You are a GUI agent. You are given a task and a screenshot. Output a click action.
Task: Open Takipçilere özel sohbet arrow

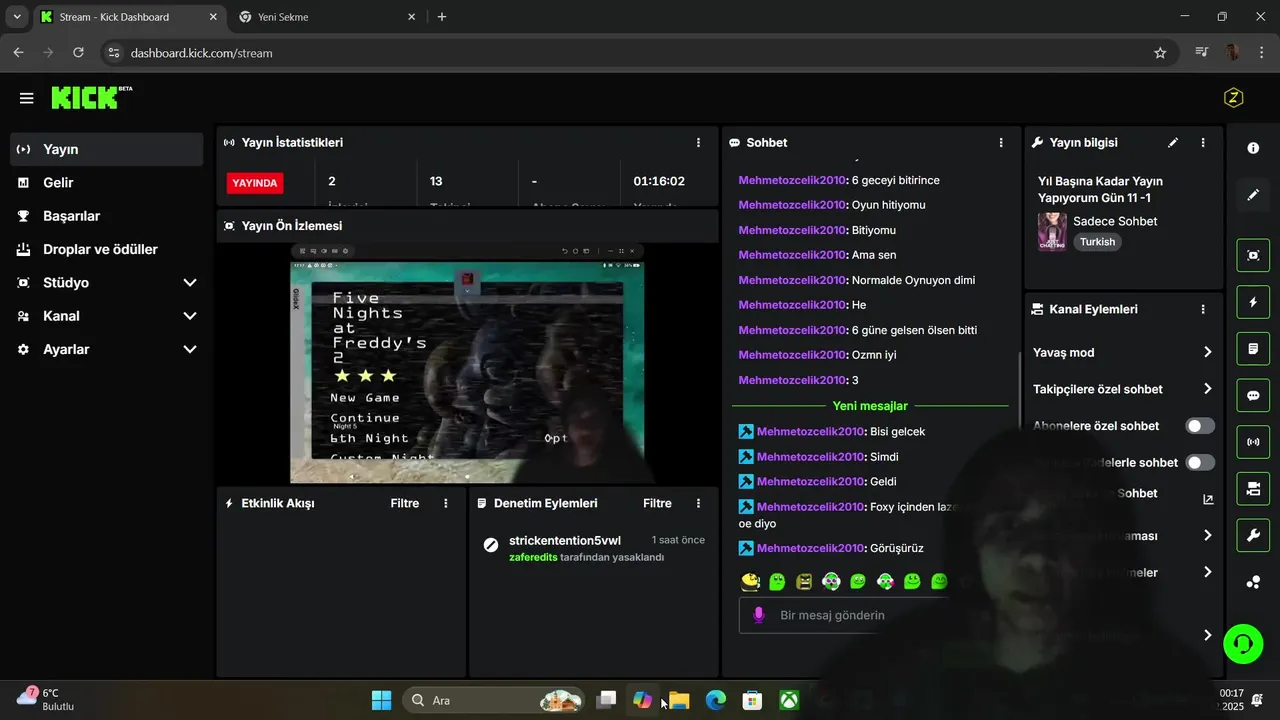coord(1207,389)
